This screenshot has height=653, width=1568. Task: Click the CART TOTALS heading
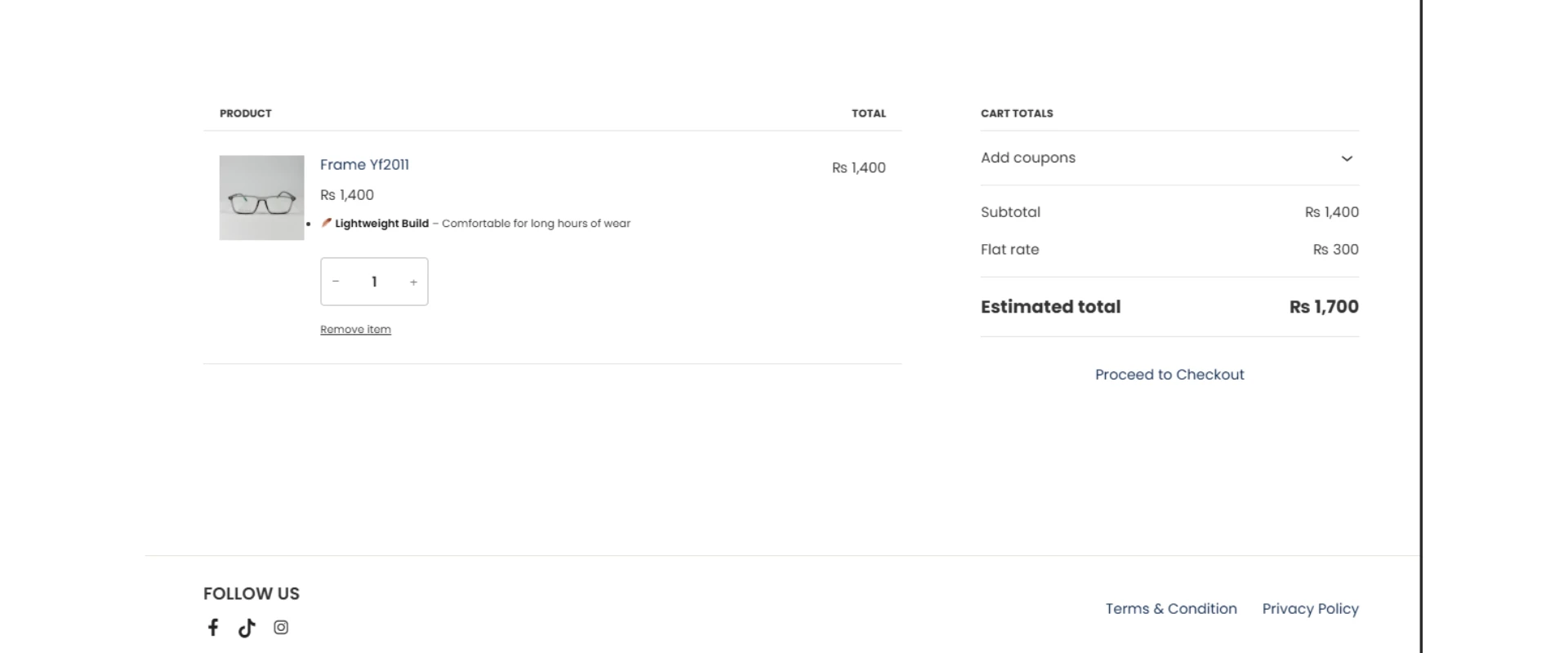click(1017, 113)
